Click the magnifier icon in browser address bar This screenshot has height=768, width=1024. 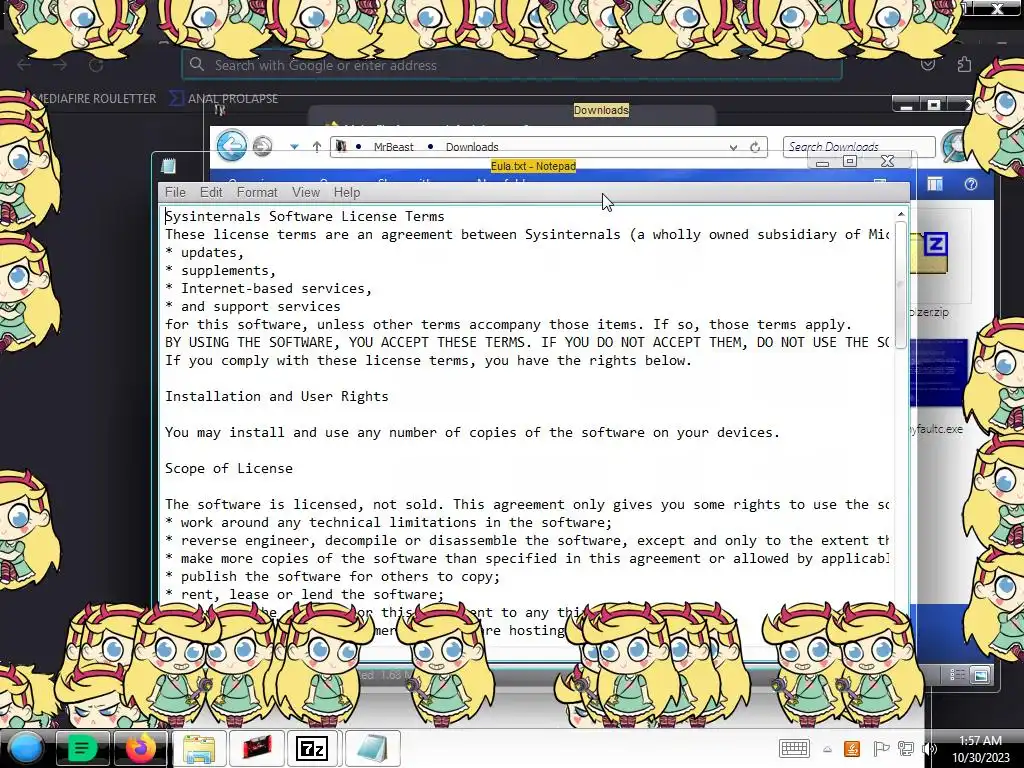click(197, 64)
